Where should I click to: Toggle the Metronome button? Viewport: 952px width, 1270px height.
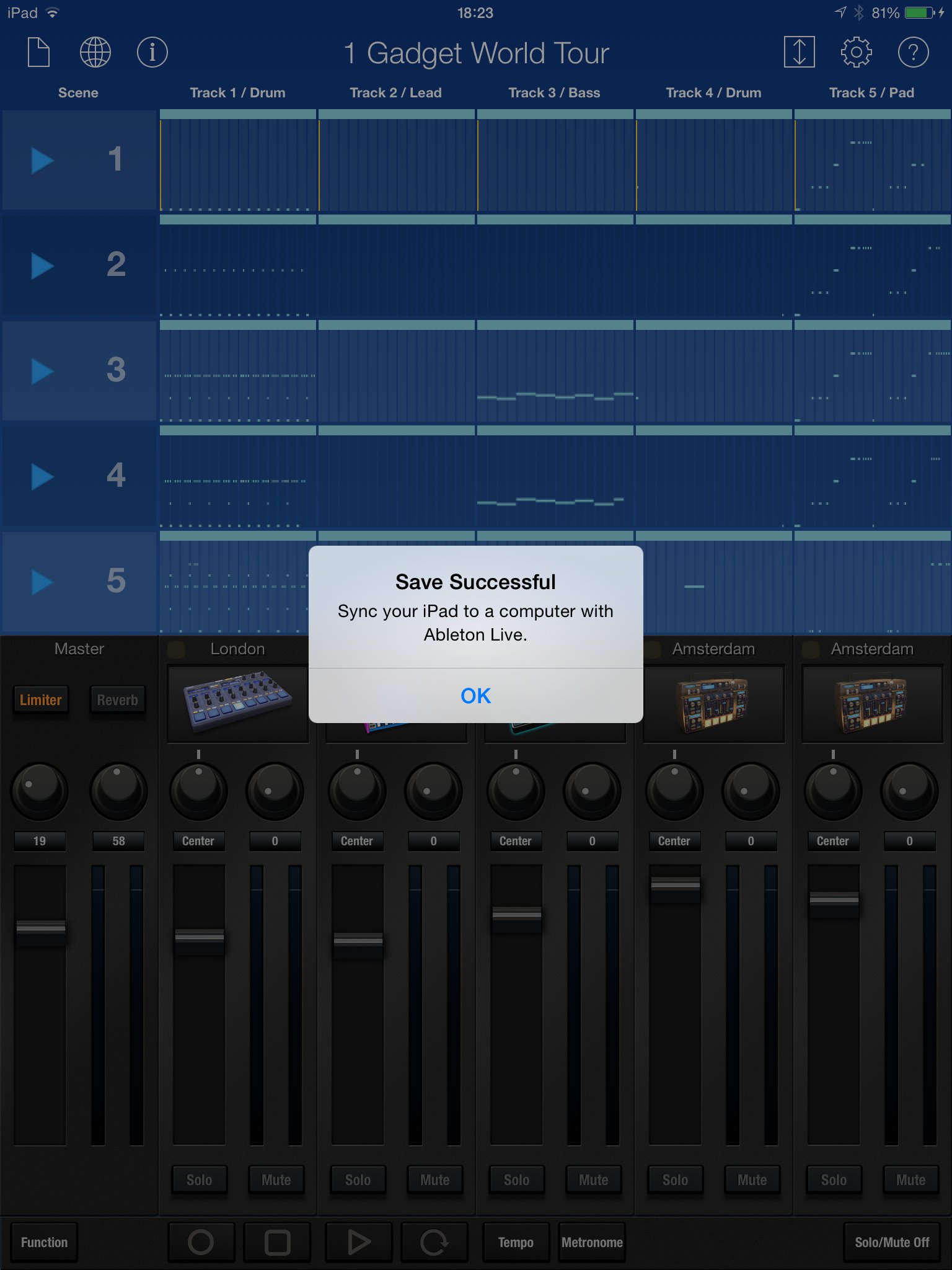pos(592,1242)
